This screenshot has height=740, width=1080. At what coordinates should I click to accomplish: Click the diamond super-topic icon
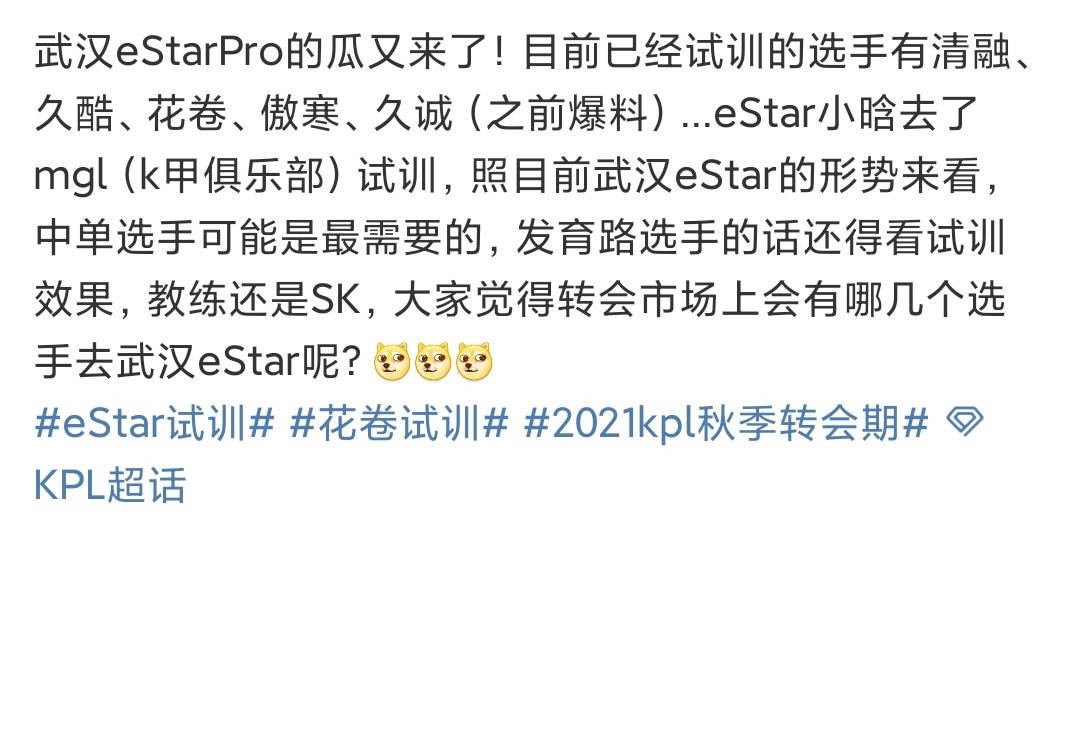(x=965, y=421)
